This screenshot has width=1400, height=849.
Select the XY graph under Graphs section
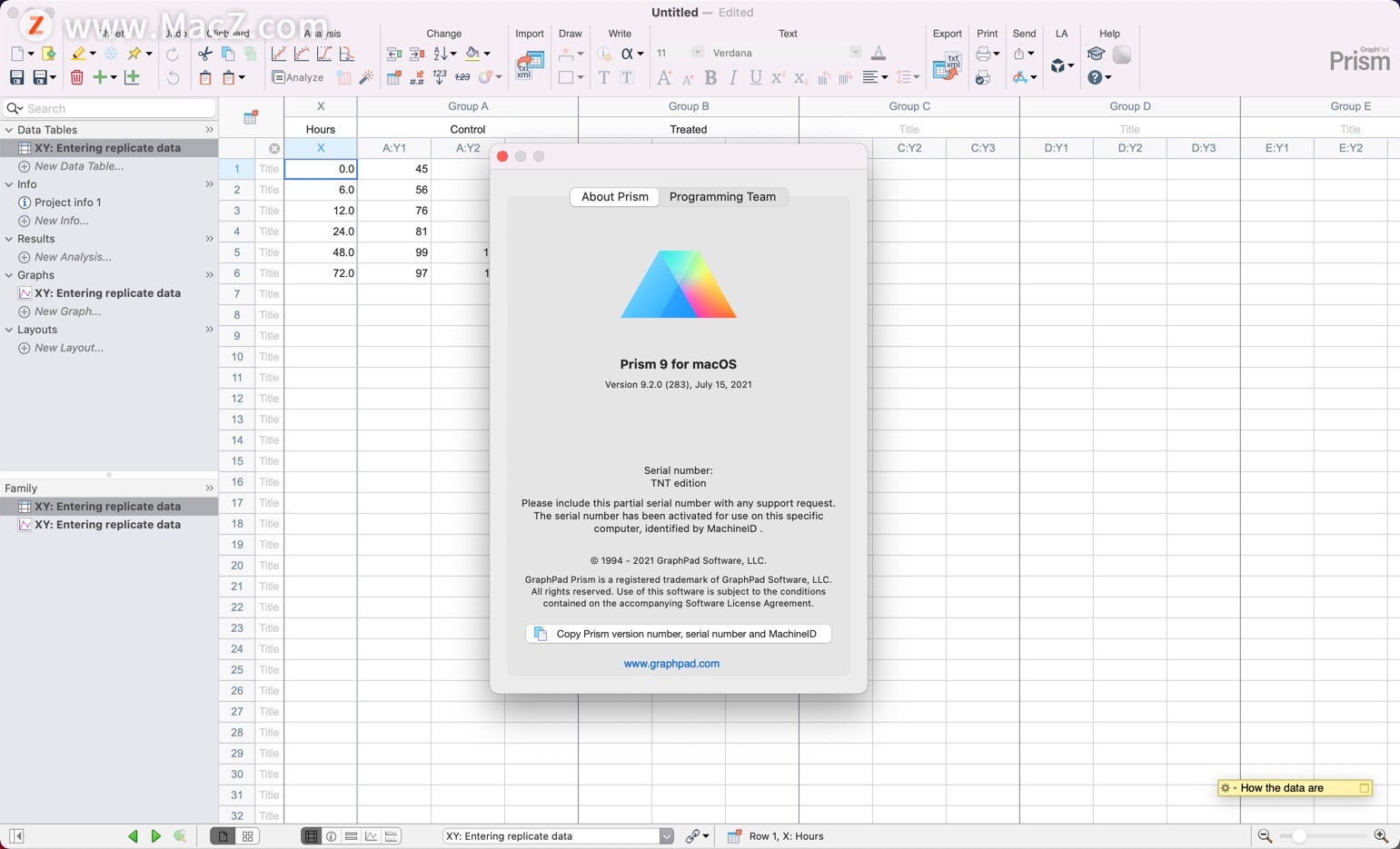107,293
